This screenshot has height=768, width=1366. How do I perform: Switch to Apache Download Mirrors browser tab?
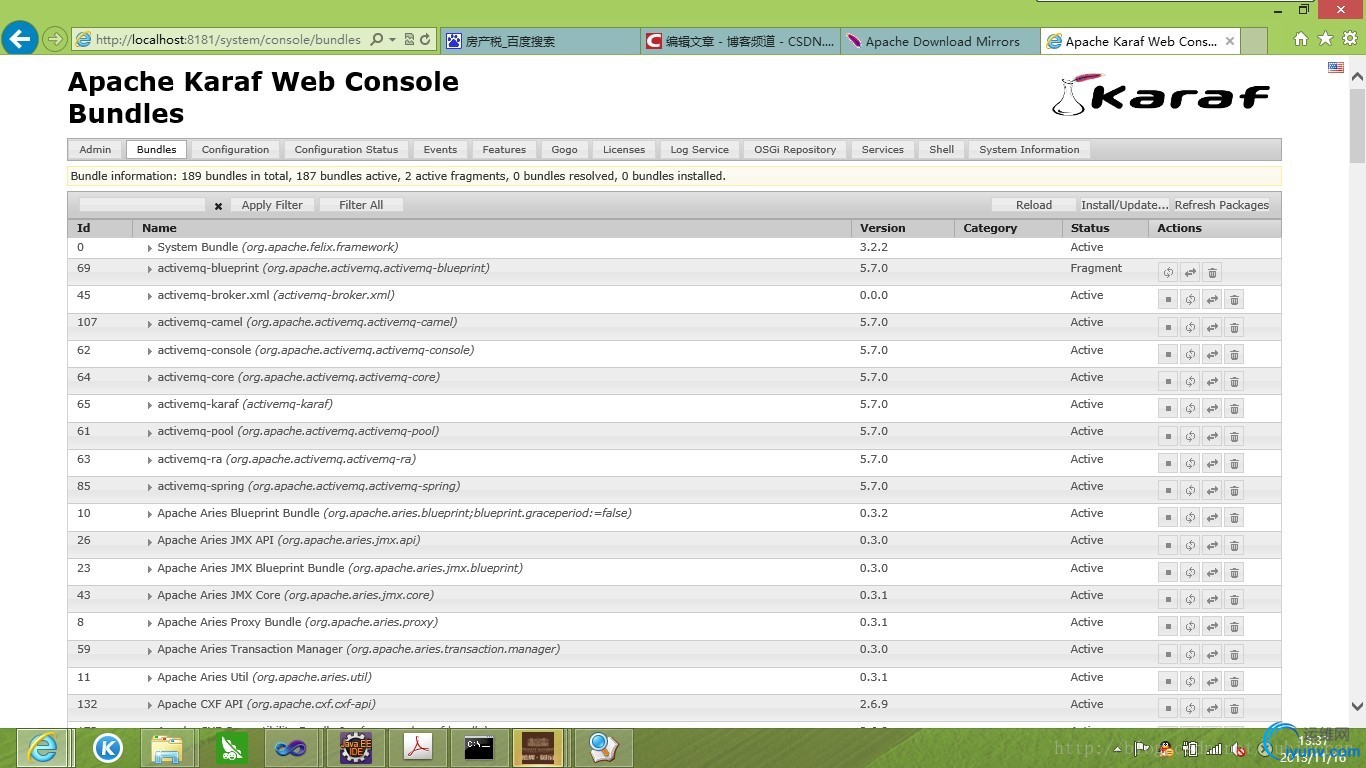[x=940, y=41]
